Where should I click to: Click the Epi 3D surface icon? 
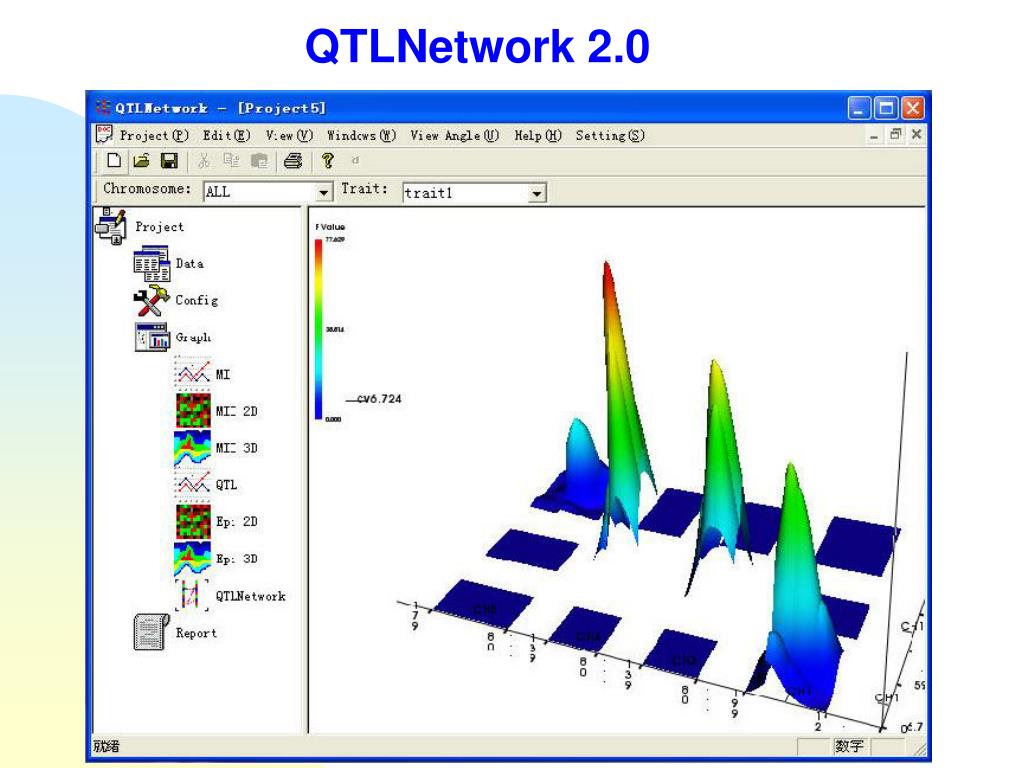[193, 558]
